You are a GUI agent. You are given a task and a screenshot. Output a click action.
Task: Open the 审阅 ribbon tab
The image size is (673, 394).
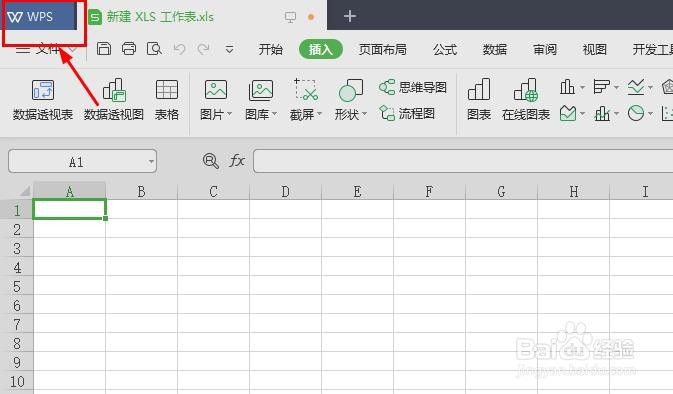(x=545, y=50)
